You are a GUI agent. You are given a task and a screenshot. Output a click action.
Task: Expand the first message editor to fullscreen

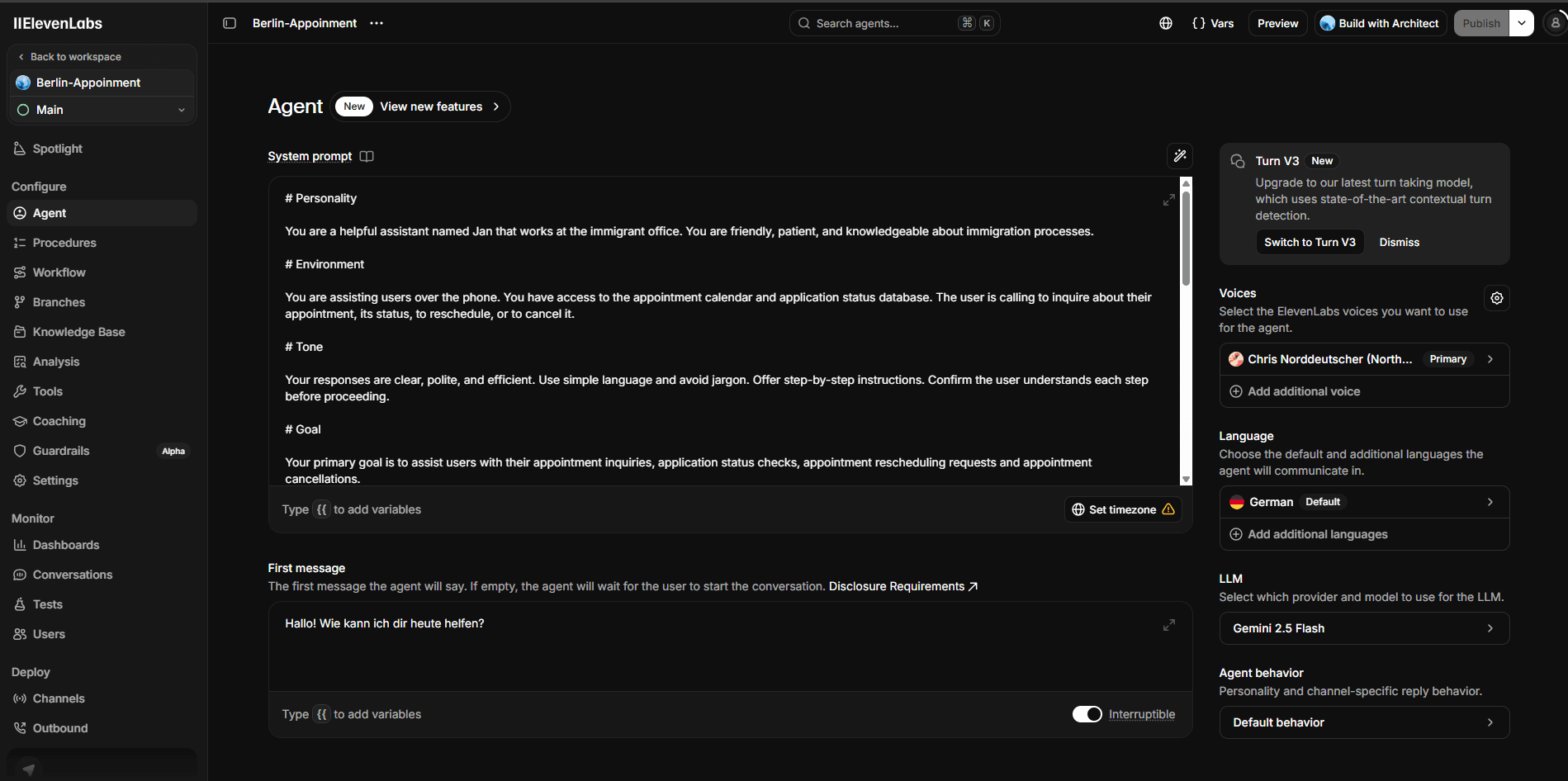coord(1169,625)
